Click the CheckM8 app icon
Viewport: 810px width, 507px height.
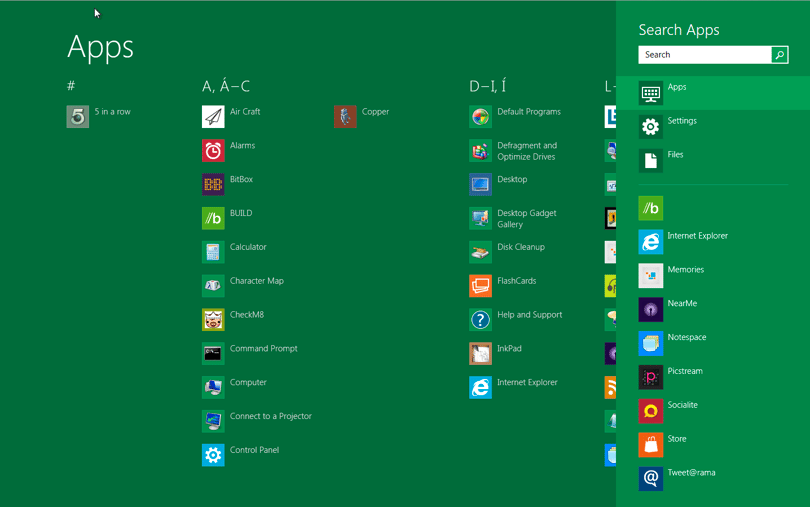(213, 319)
